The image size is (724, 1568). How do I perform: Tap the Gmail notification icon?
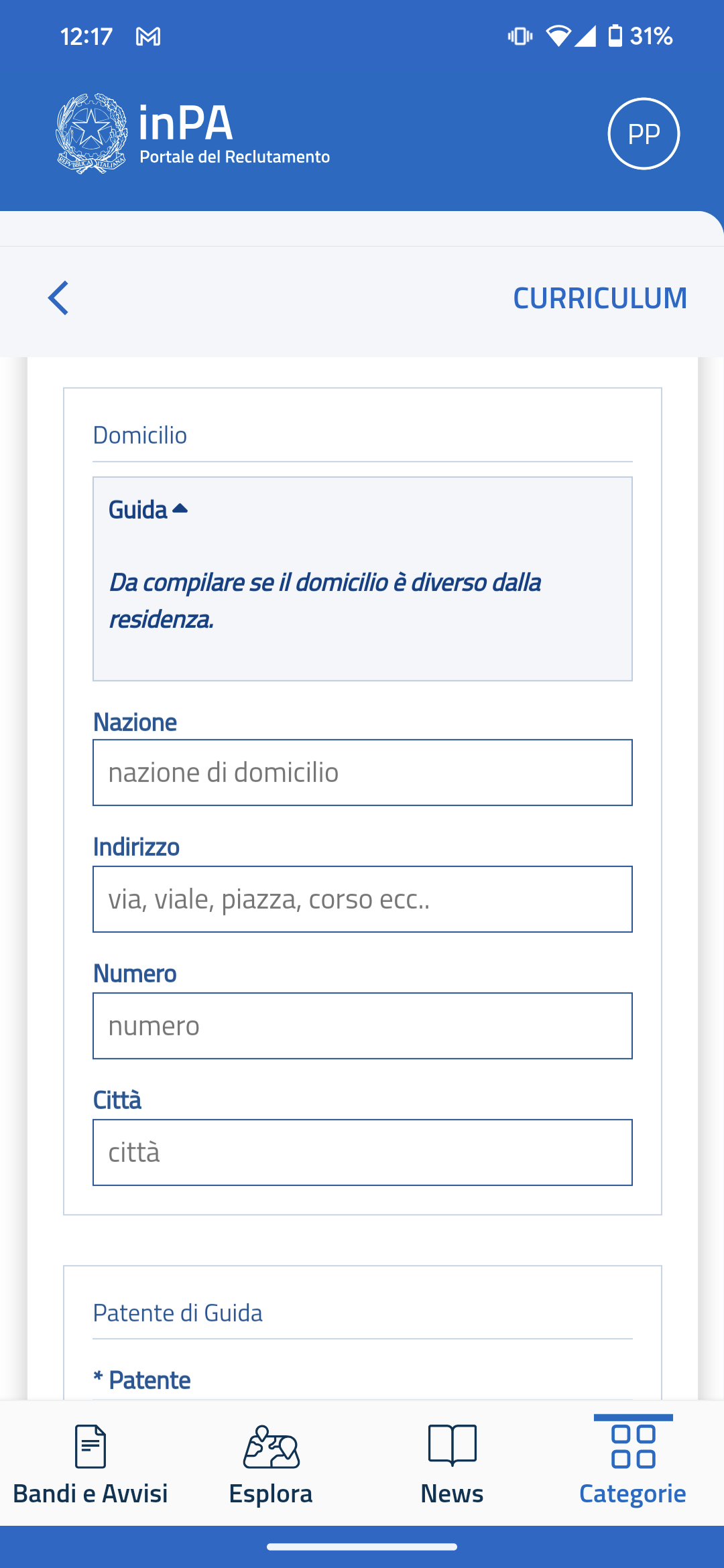click(148, 36)
